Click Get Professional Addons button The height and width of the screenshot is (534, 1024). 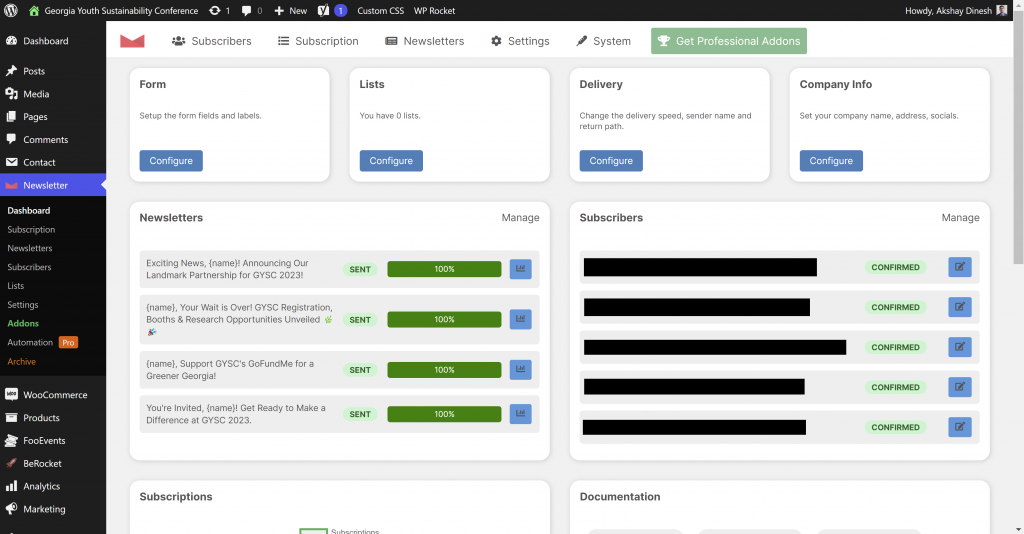click(x=728, y=41)
